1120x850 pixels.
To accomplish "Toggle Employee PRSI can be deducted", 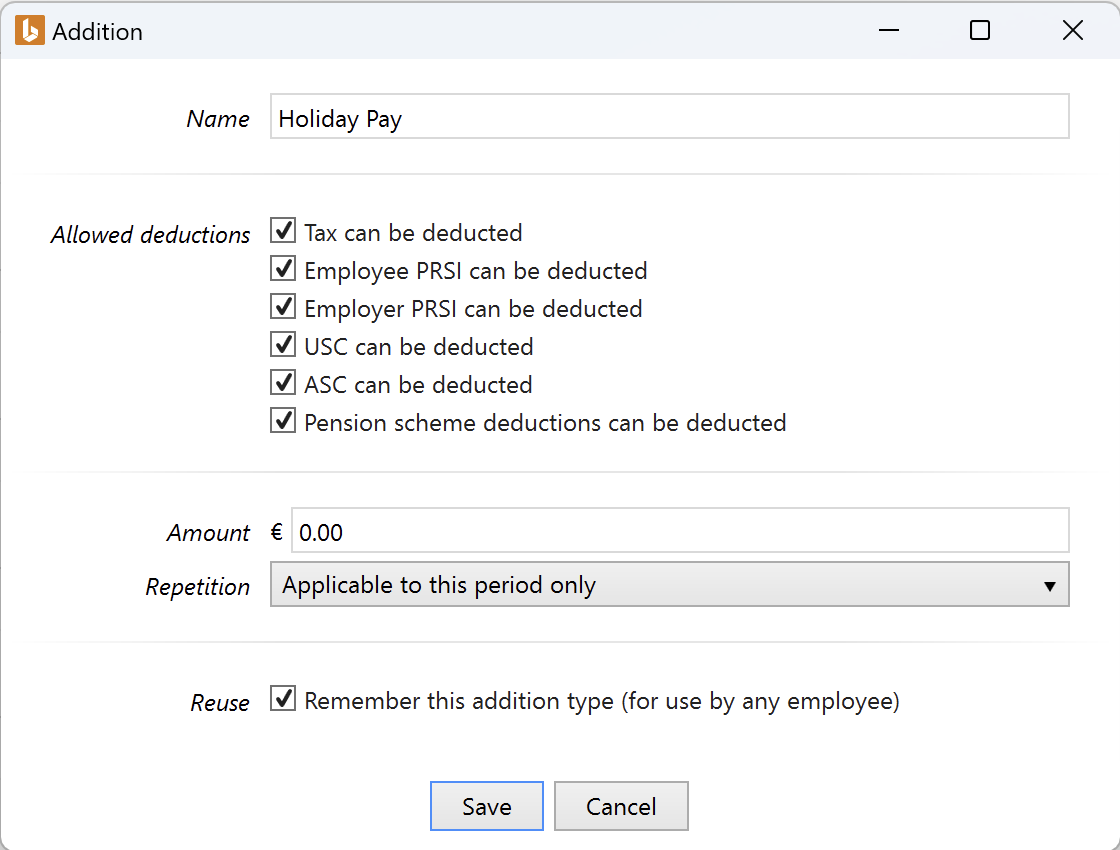I will pyautogui.click(x=283, y=269).
